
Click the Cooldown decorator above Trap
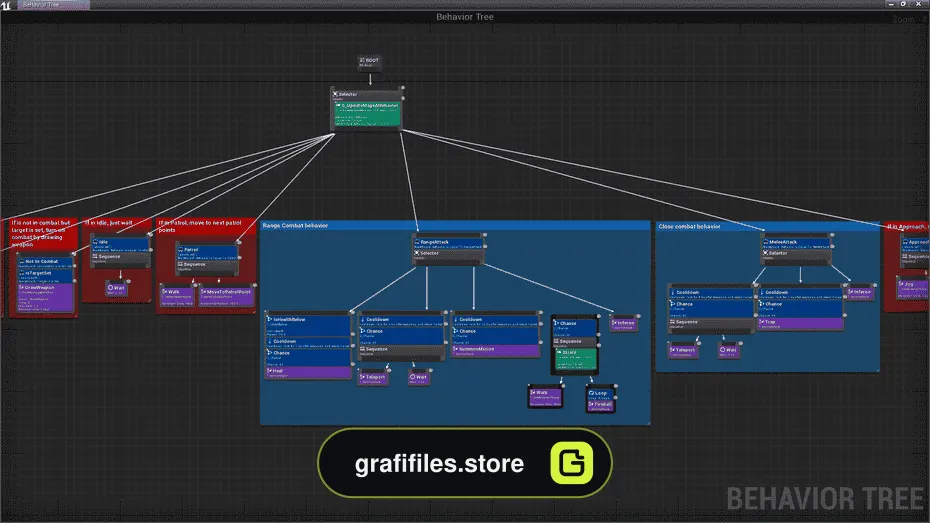(800, 294)
